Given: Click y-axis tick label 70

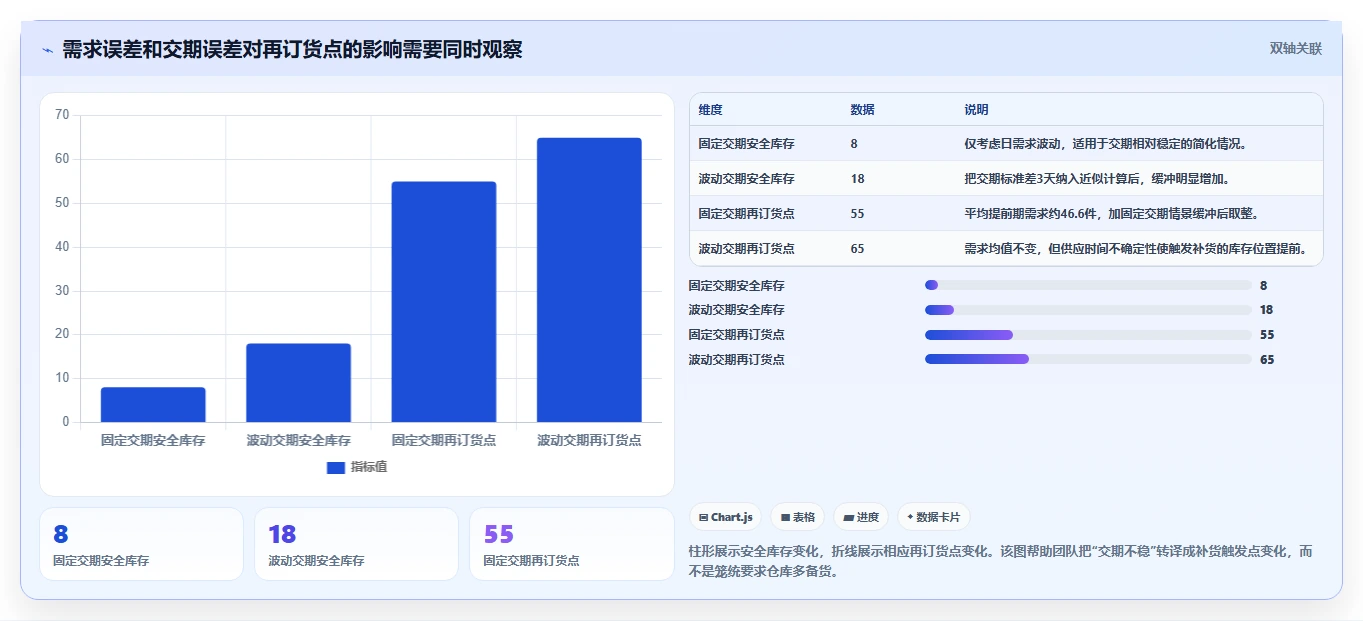Looking at the screenshot, I should pos(62,115).
